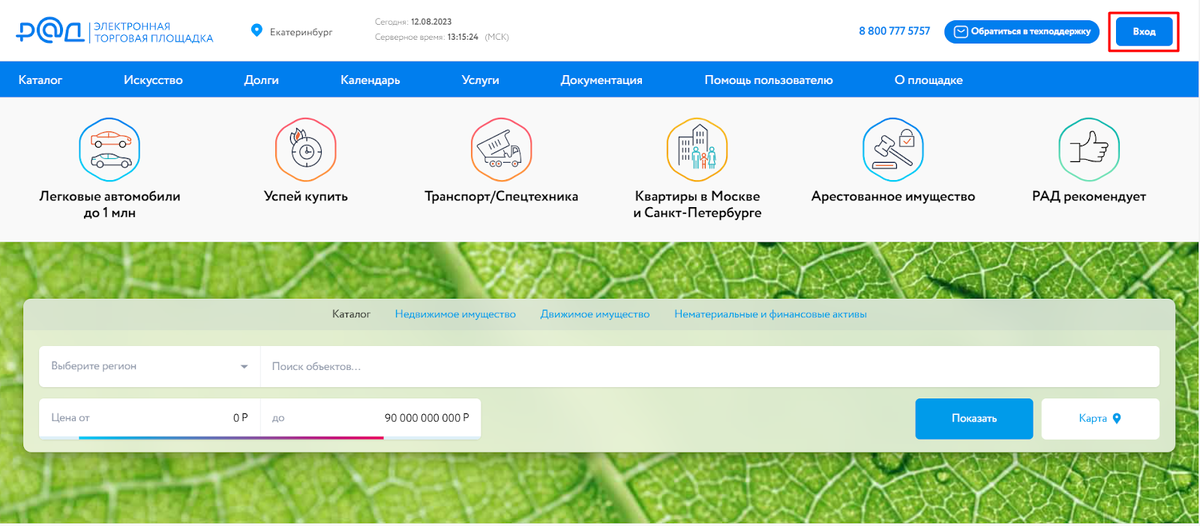This screenshot has height=526, width=1200.
Task: Open the Искусство menu item
Action: (x=153, y=80)
